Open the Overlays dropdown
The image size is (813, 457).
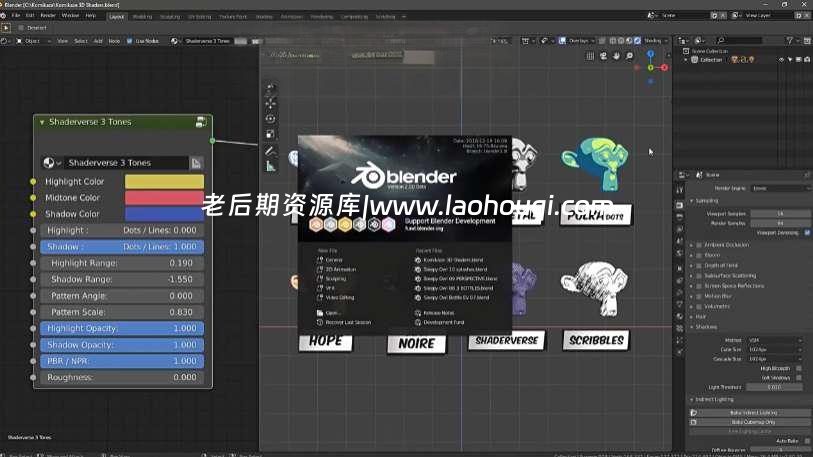(x=579, y=40)
